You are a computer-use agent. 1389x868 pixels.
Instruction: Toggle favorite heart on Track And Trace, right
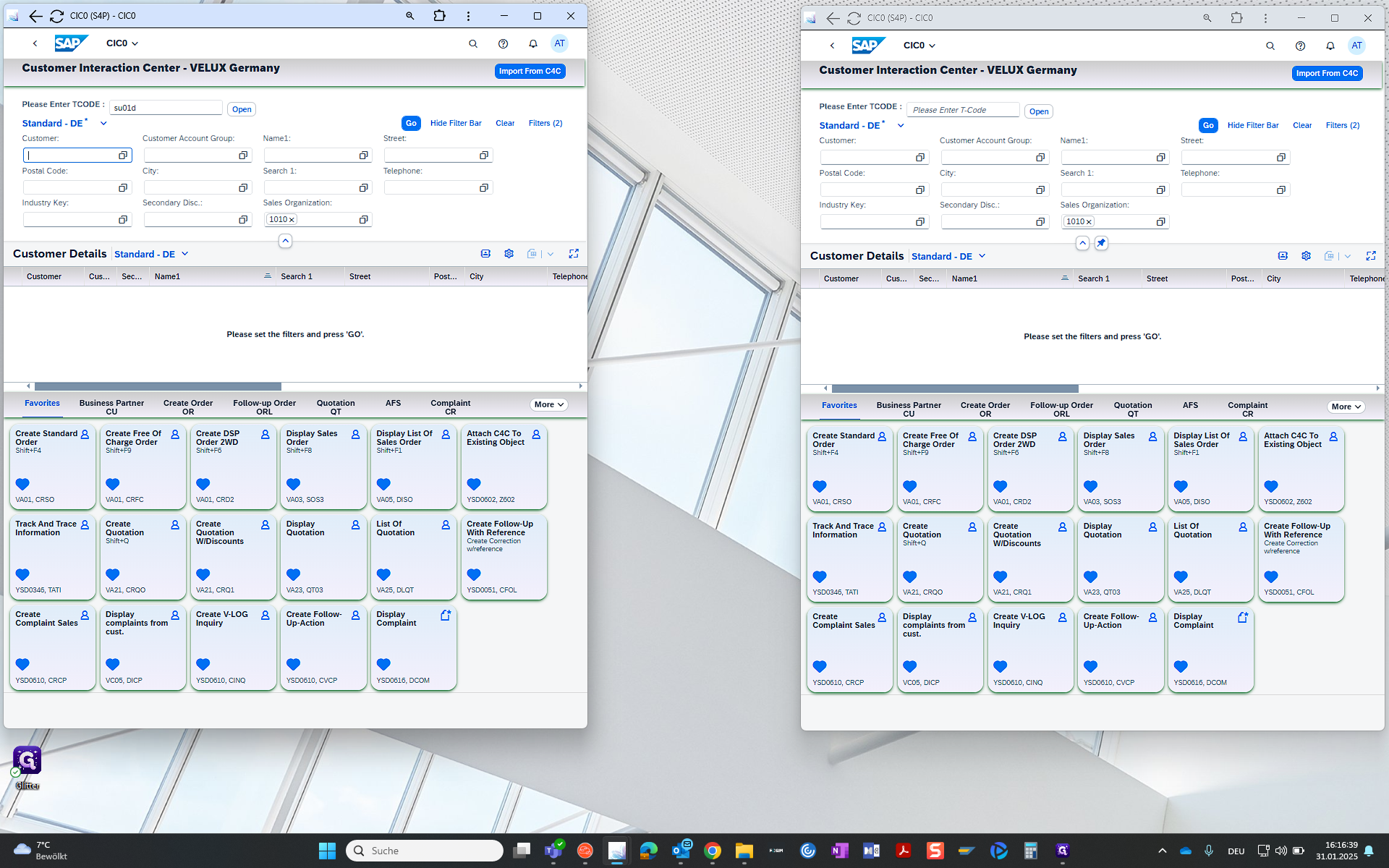[x=820, y=576]
